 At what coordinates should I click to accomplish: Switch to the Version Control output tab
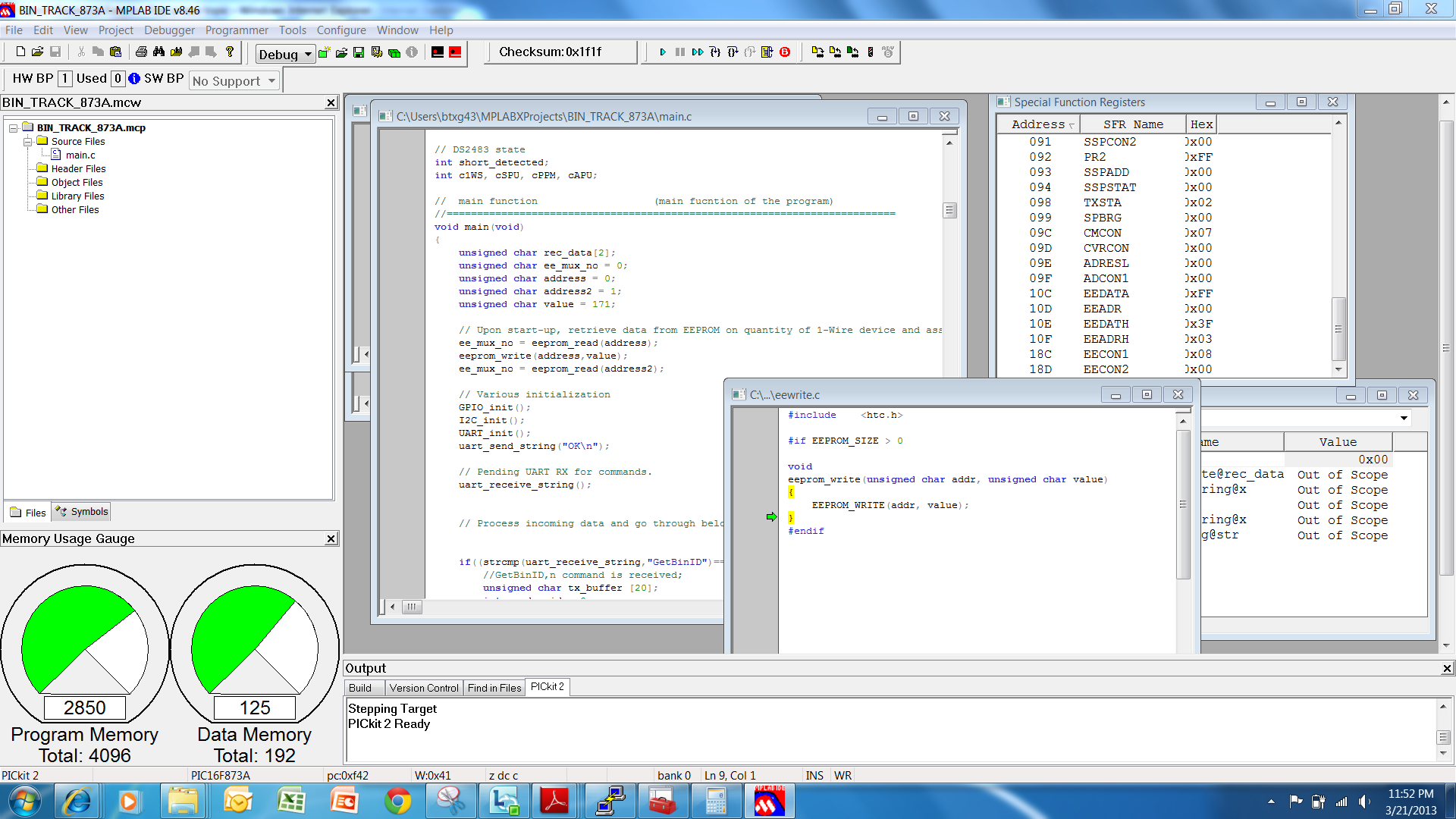pos(424,688)
